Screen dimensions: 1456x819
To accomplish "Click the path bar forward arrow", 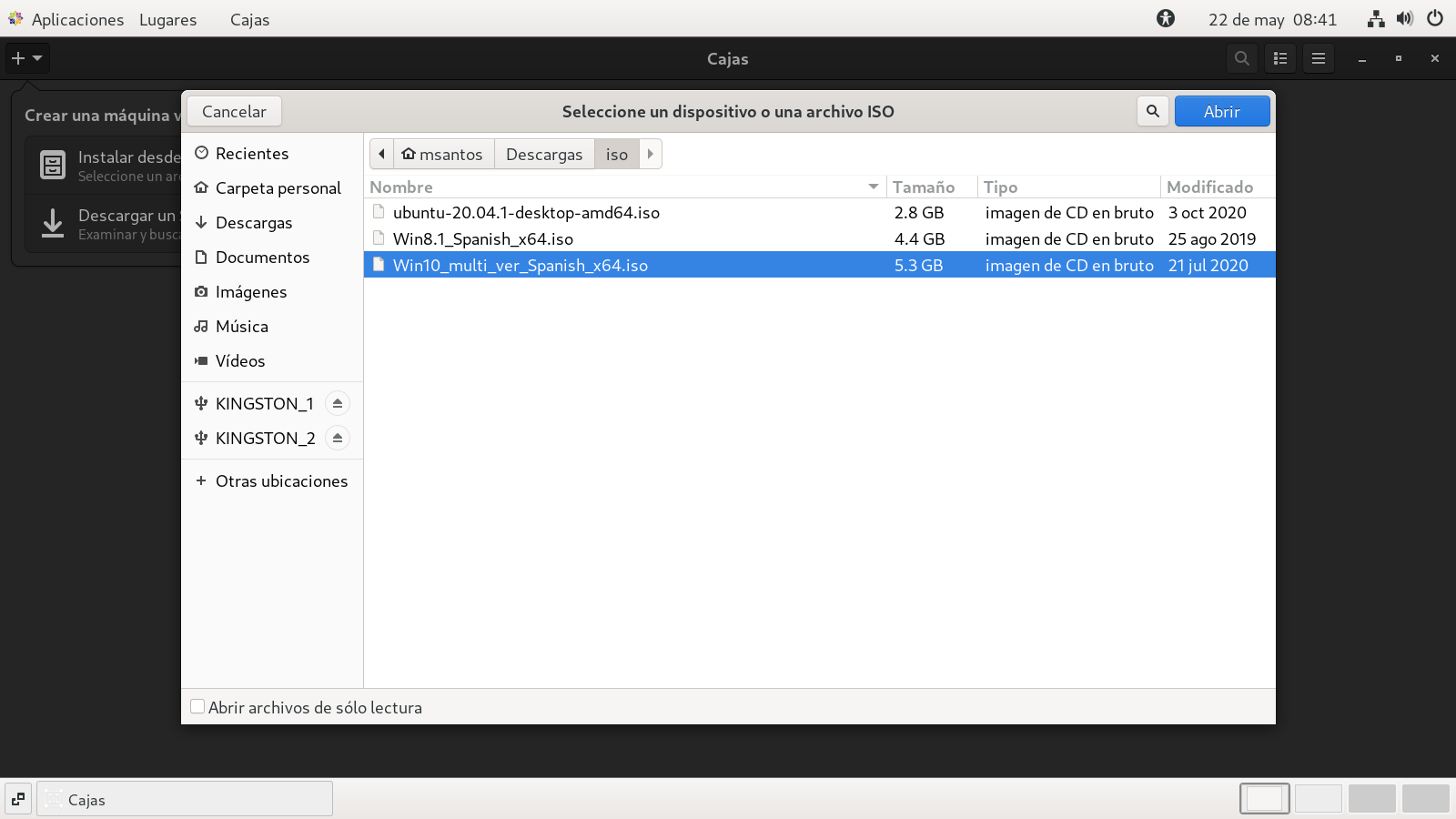I will point(650,154).
